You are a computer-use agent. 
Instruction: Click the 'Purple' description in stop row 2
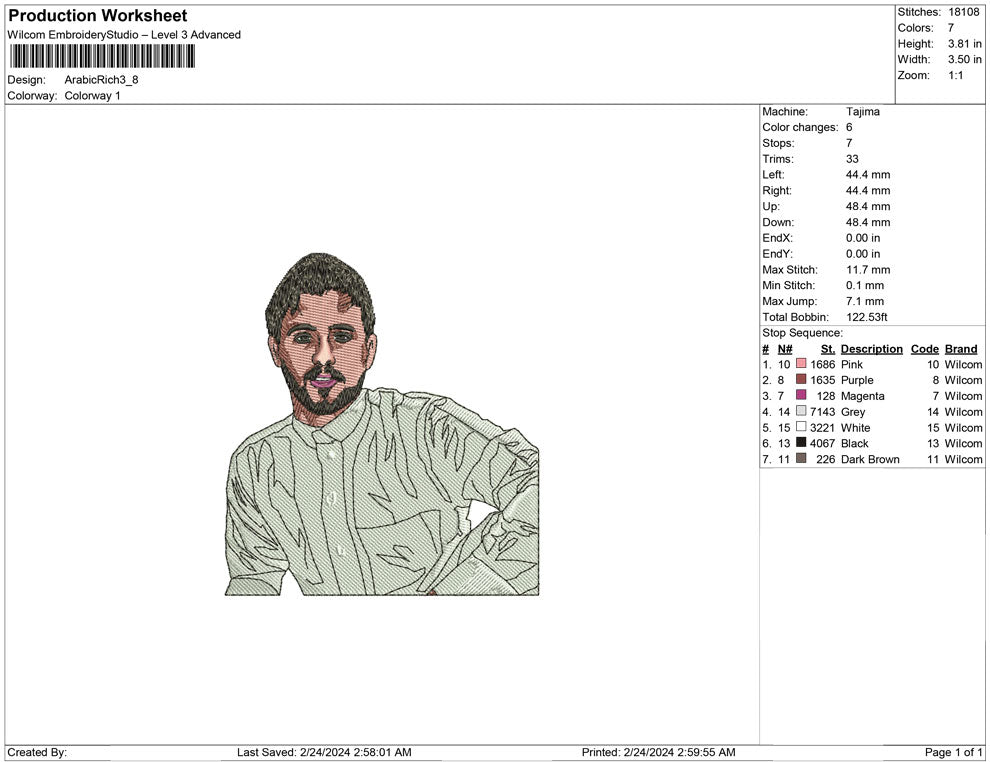[857, 380]
